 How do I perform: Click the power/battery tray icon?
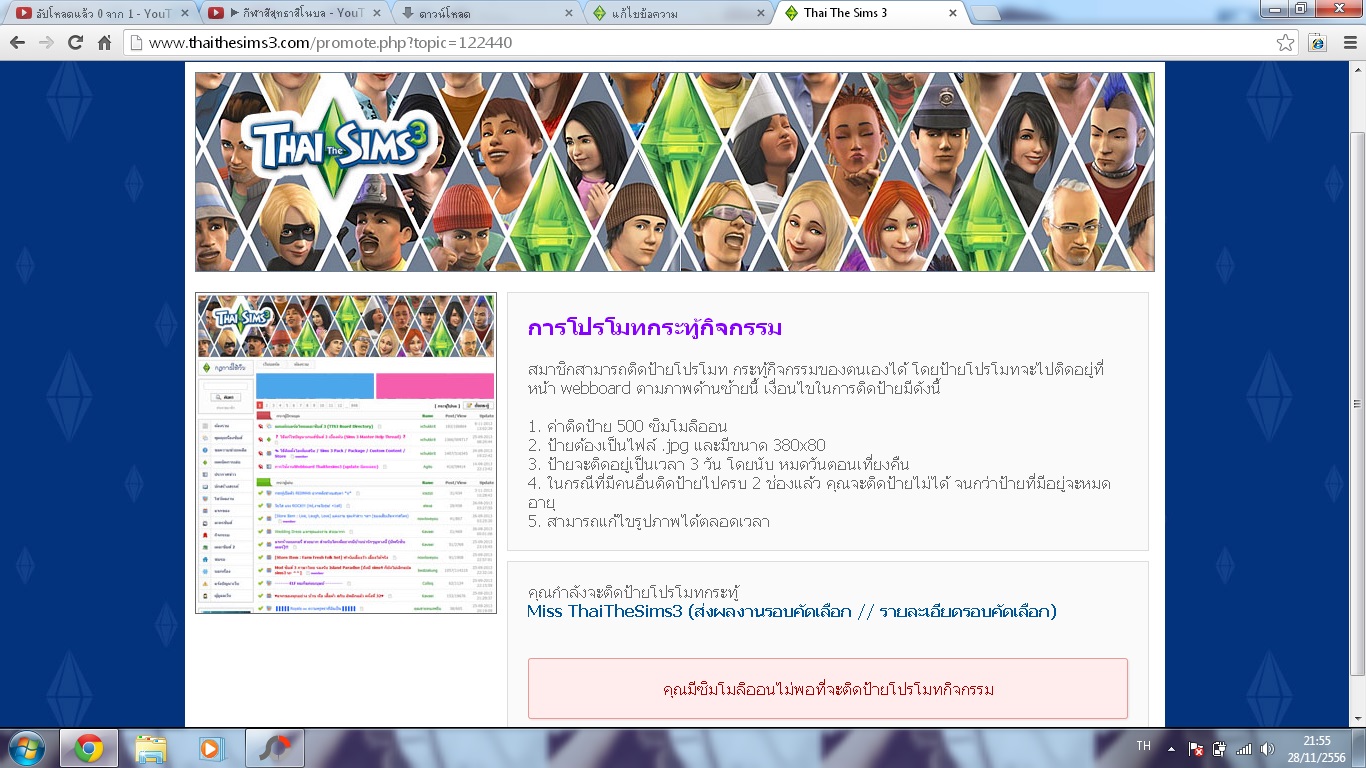[x=1219, y=748]
